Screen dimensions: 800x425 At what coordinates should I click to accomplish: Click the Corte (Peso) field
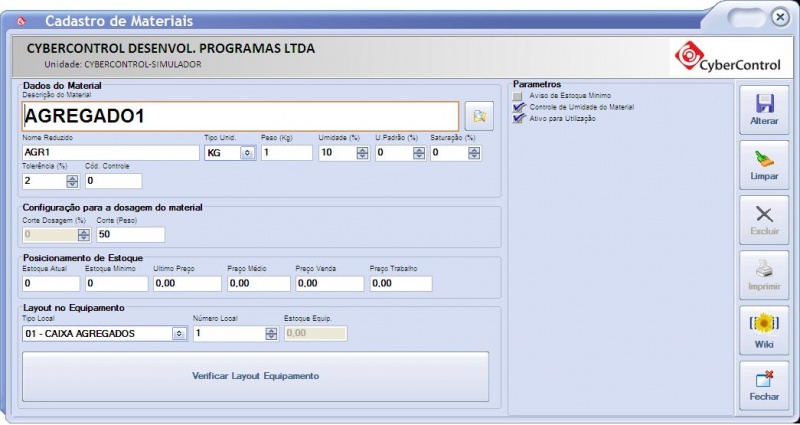coord(131,235)
